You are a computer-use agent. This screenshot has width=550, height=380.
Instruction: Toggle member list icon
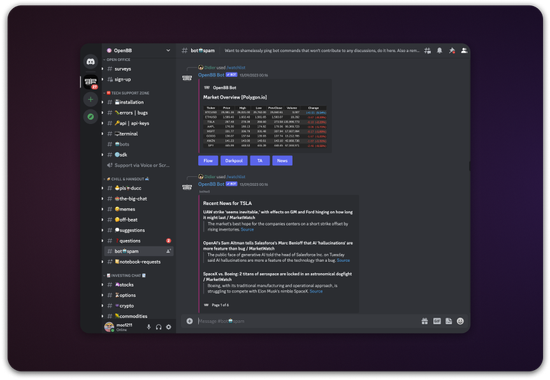464,51
